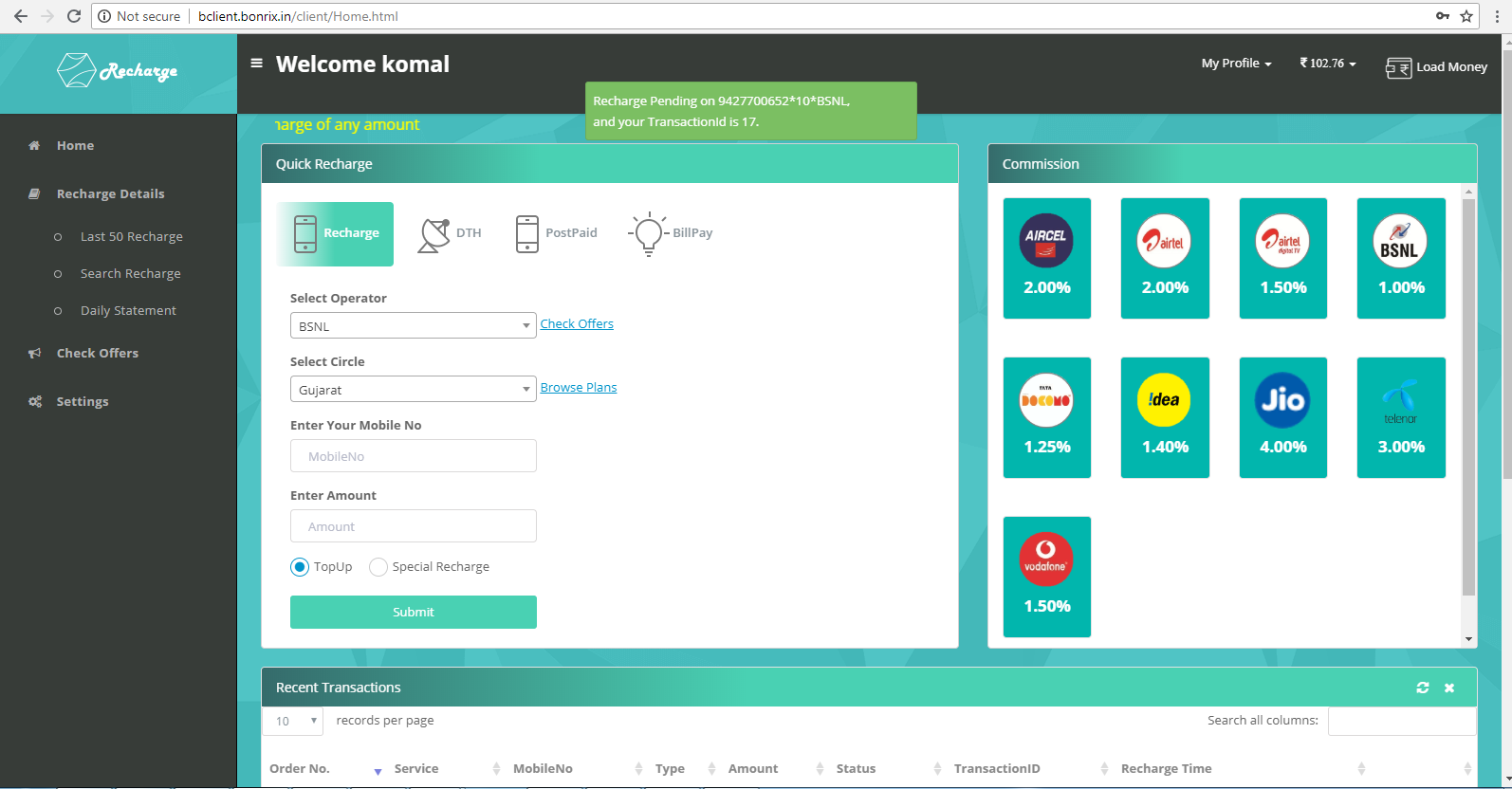This screenshot has height=789, width=1512.
Task: Click the Browse Plans link
Action: tap(579, 388)
